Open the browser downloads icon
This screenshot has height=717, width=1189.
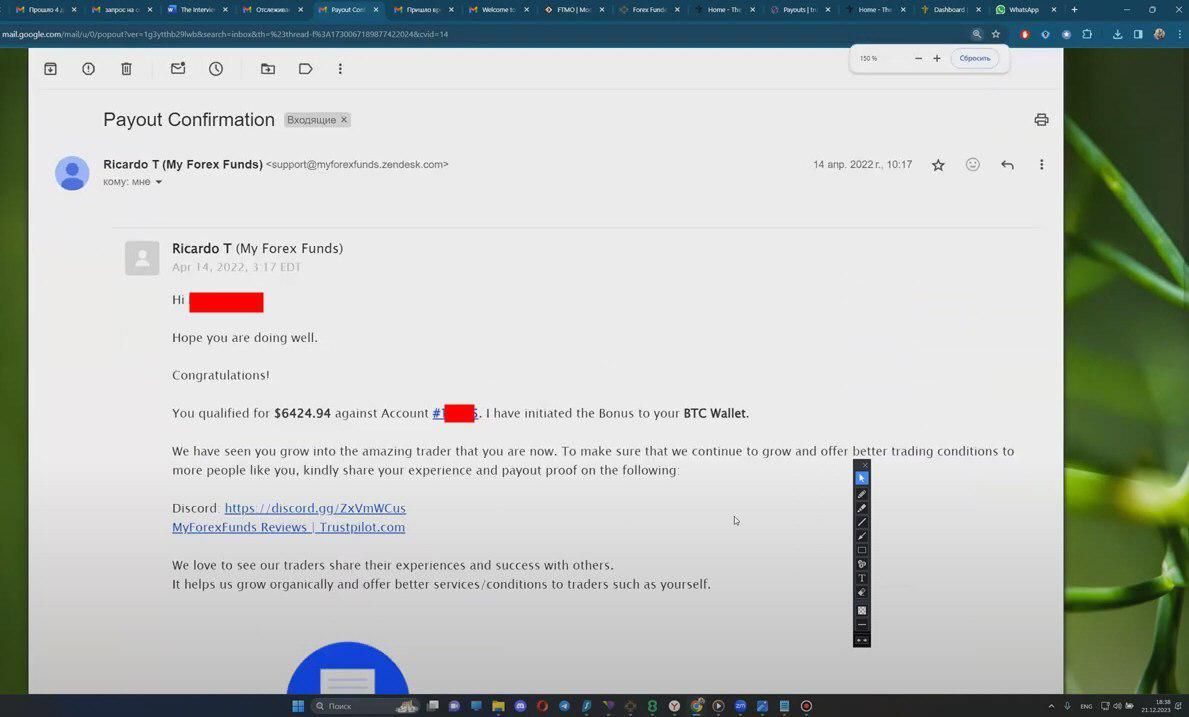1117,34
